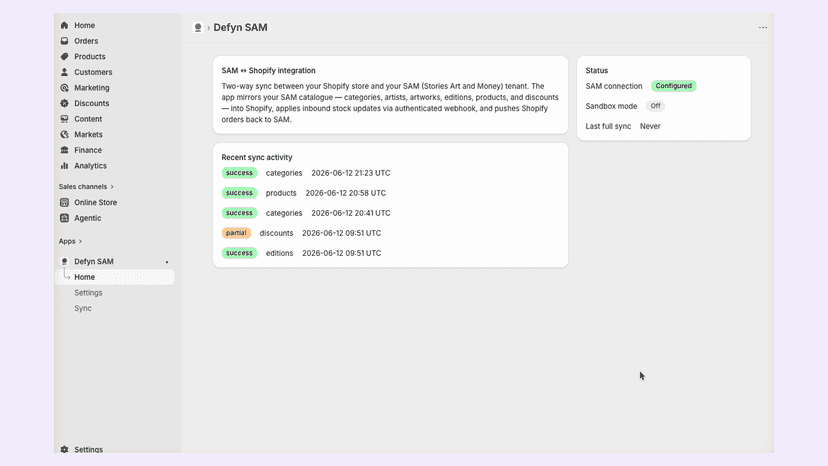Click the Markets sidebar link
This screenshot has width=828, height=466.
[x=88, y=134]
